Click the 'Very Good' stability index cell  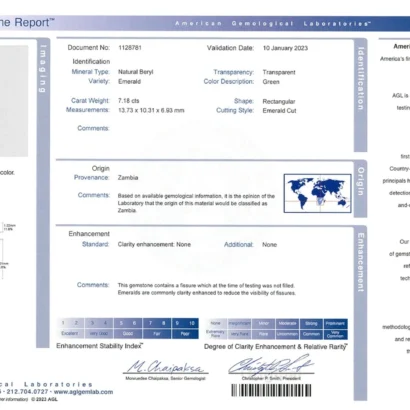click(99, 333)
